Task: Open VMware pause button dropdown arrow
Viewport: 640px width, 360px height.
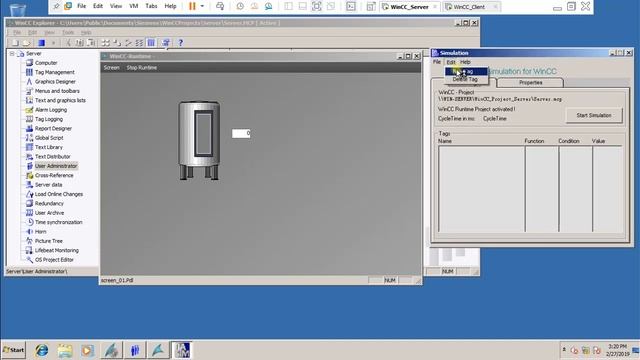Action: [202, 6]
